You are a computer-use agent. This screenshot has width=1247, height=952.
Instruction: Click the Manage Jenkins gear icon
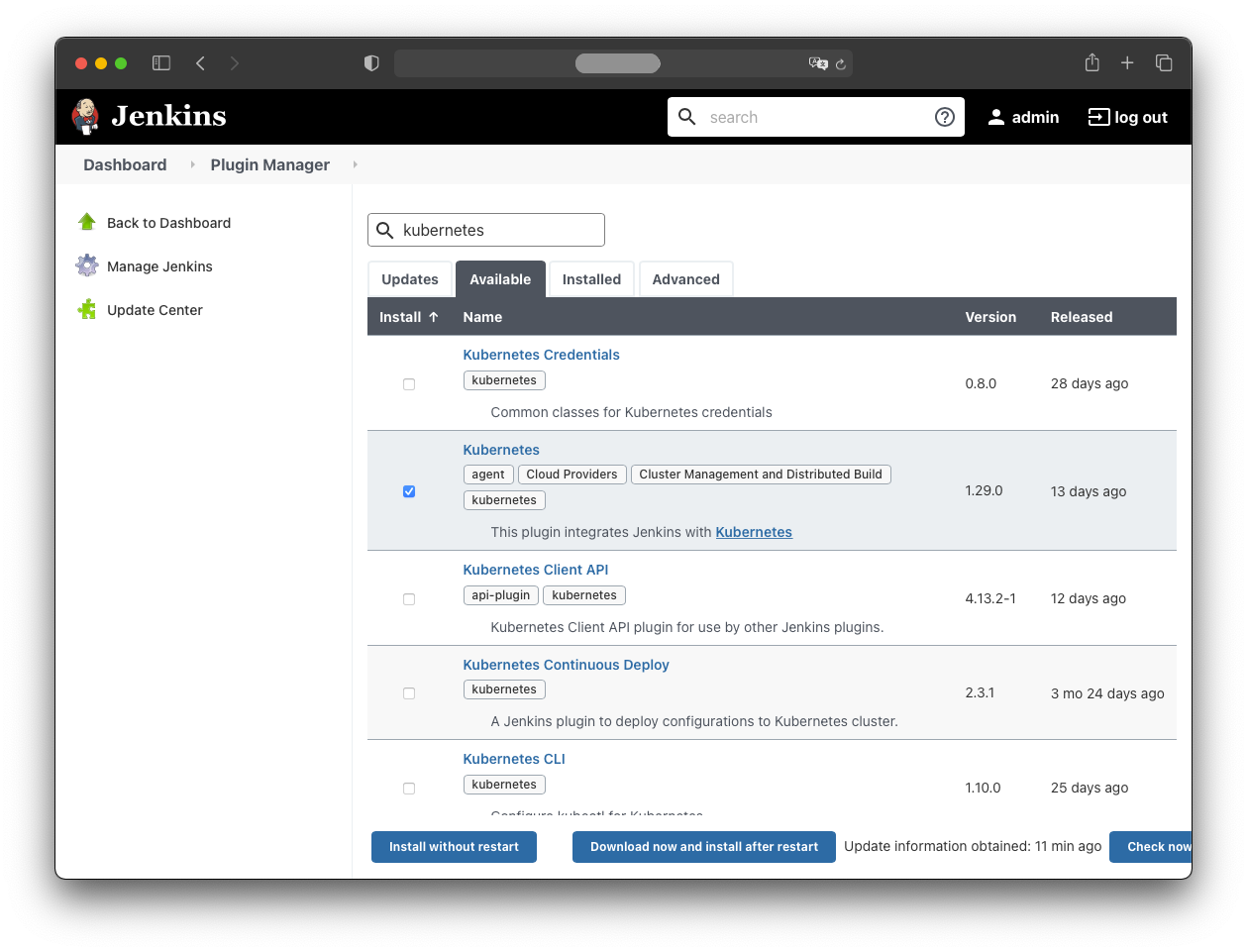pyautogui.click(x=87, y=265)
